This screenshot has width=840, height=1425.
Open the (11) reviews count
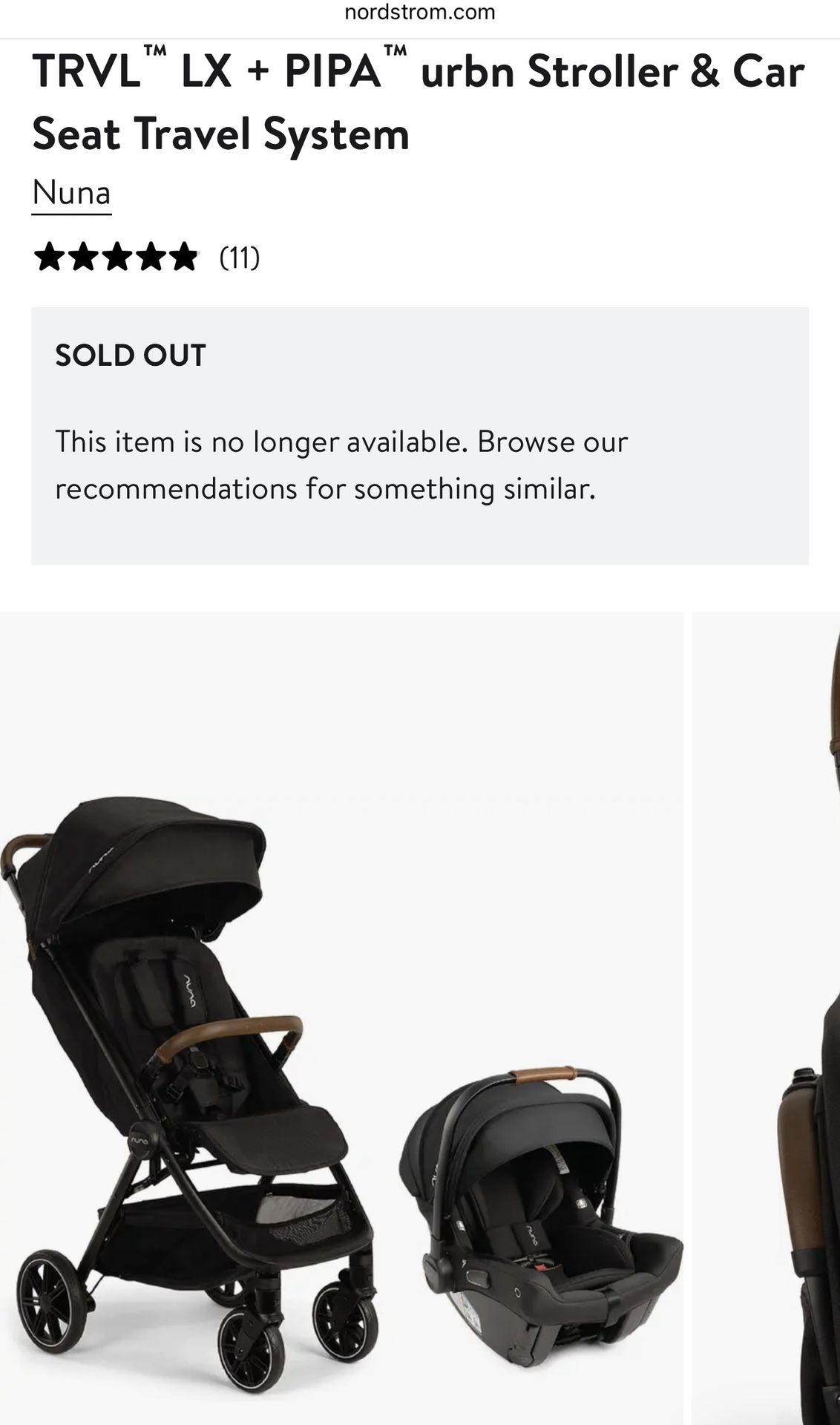click(239, 258)
